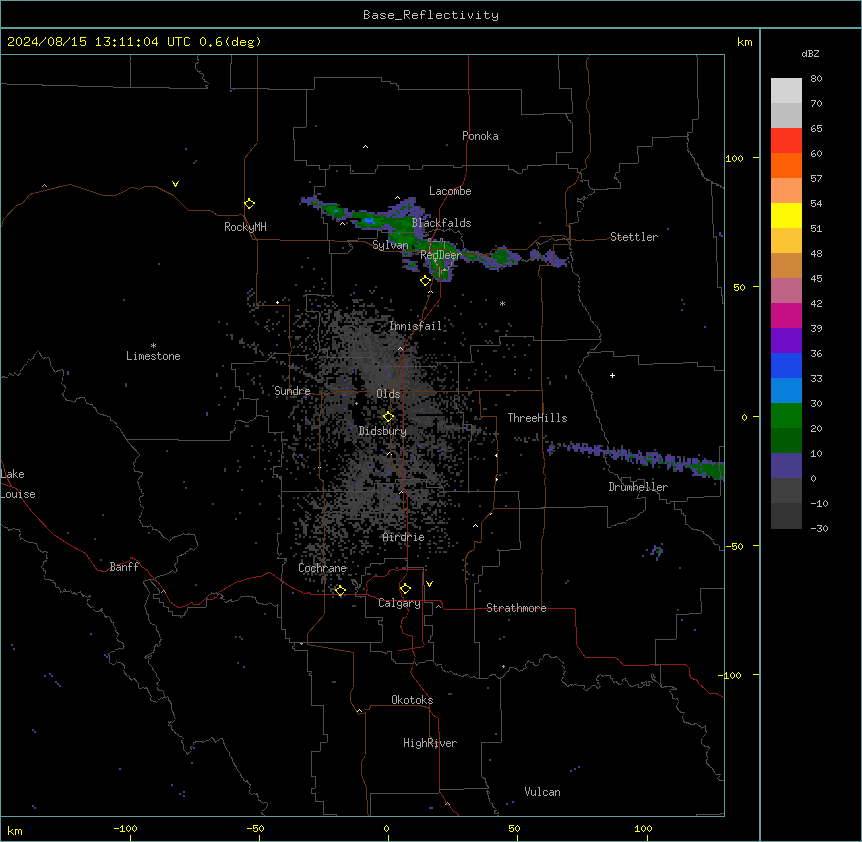Select the light gray 80 dBZ swatch
Image resolution: width=862 pixels, height=842 pixels.
pos(786,91)
